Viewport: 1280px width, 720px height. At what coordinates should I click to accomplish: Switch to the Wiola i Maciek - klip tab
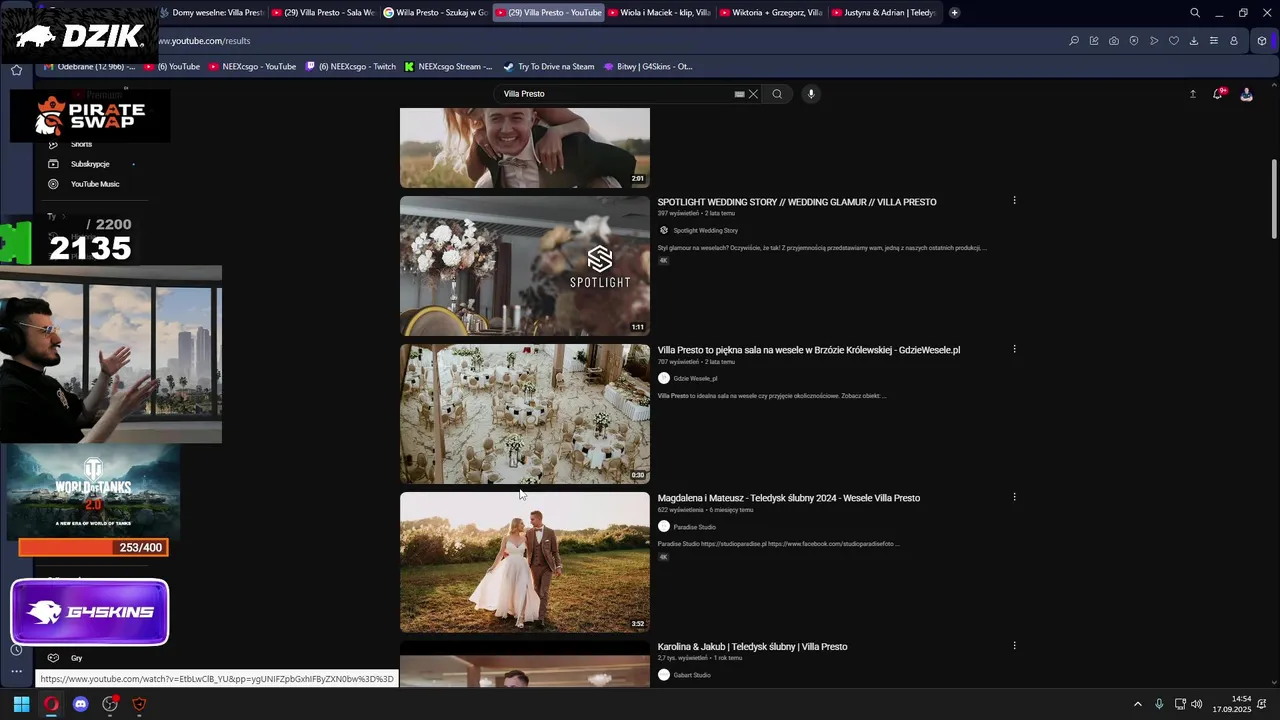click(x=660, y=13)
